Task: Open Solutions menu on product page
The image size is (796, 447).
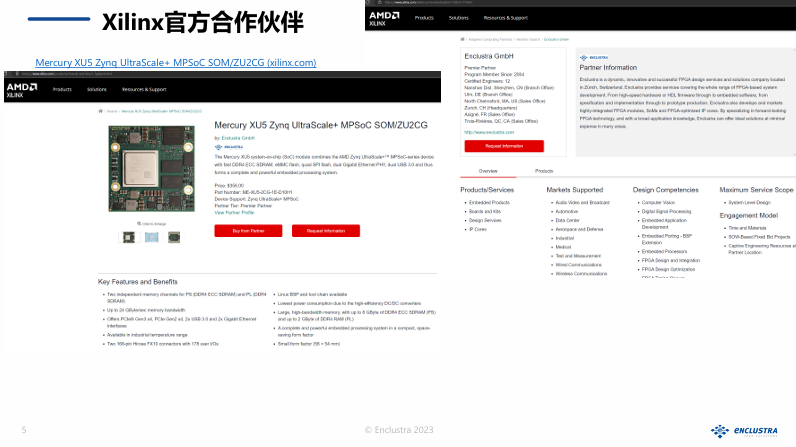Action: click(x=97, y=89)
